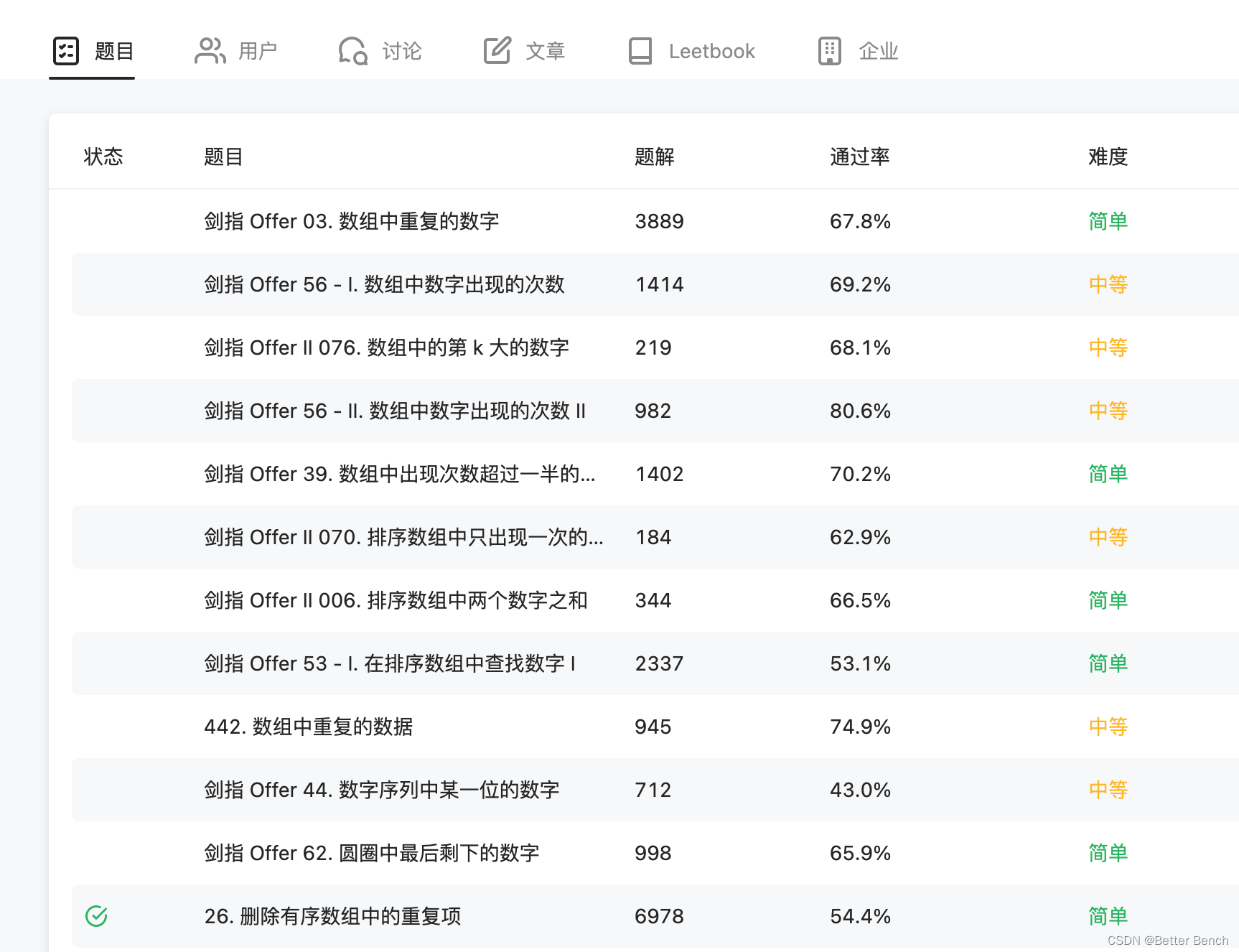Click pass rate 54.4%
The width and height of the screenshot is (1239, 952).
[x=860, y=916]
